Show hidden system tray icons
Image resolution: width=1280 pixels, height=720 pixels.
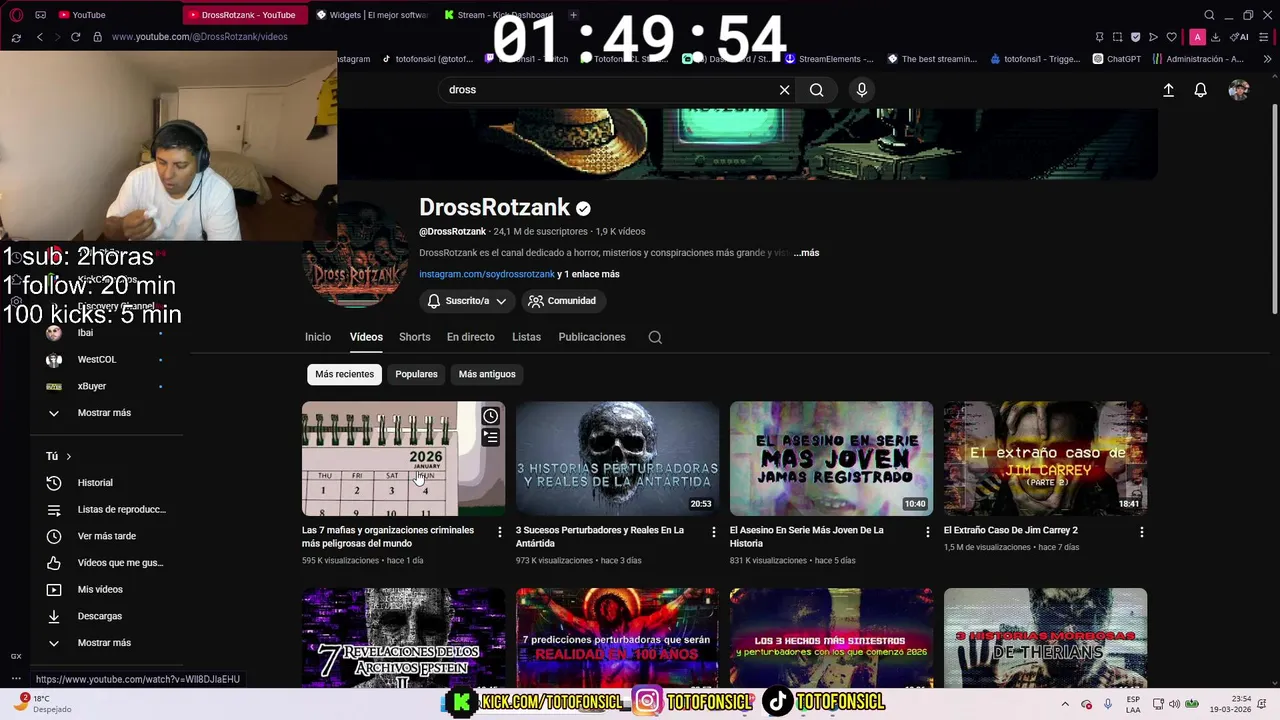point(1064,704)
